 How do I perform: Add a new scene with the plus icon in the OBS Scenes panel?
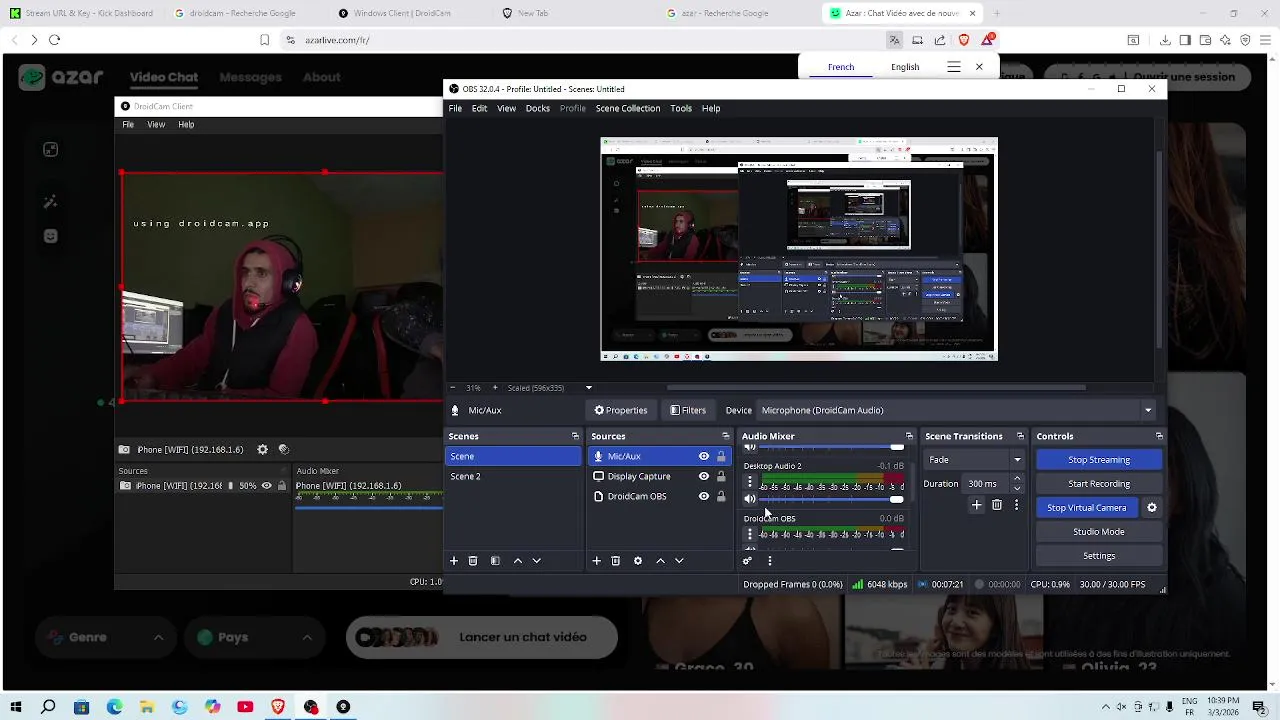point(454,561)
